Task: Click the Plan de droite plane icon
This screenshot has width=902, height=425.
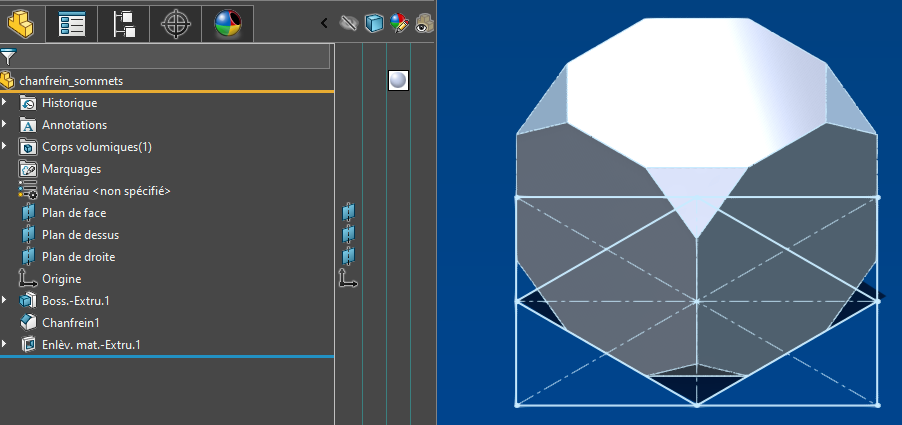Action: tap(28, 256)
